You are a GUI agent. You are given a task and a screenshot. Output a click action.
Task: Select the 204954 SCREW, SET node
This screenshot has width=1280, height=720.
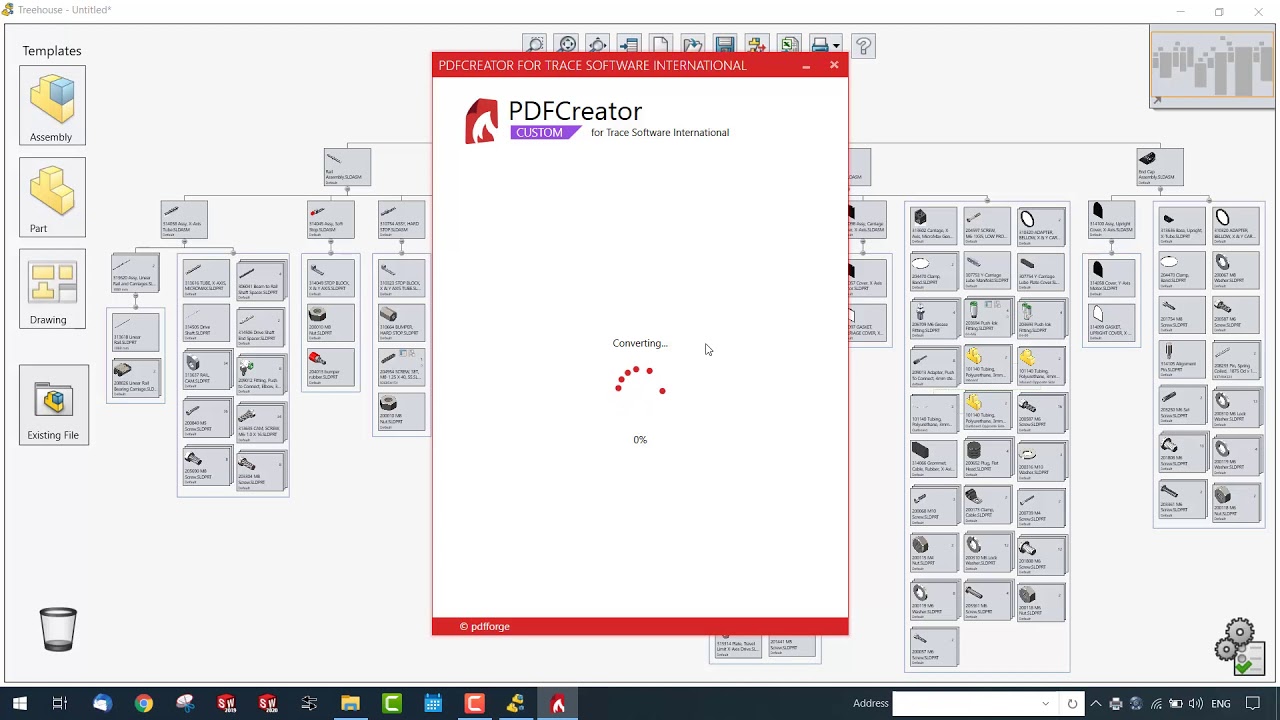click(401, 369)
